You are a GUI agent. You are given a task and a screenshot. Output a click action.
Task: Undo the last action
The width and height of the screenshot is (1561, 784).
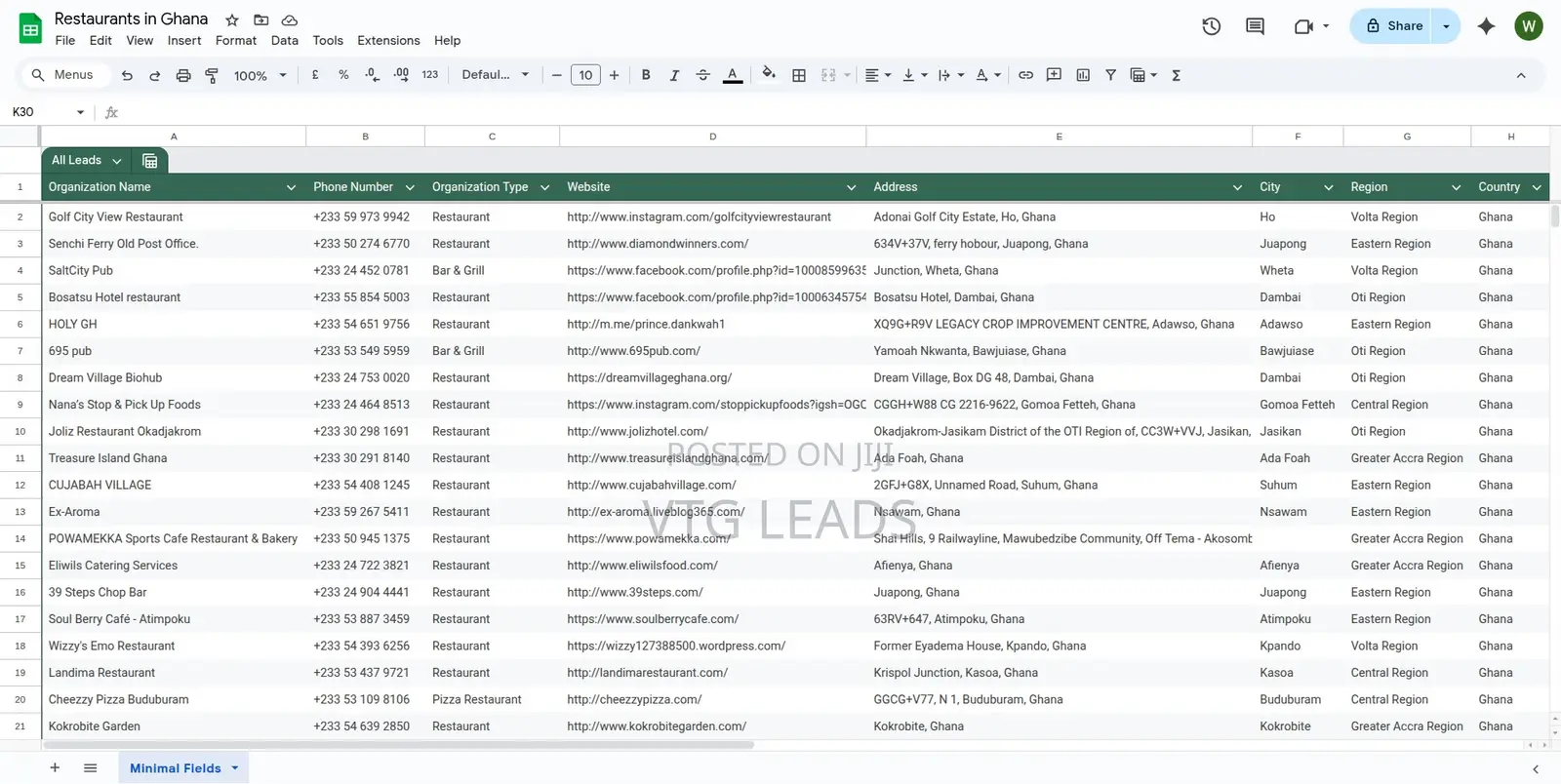point(127,75)
